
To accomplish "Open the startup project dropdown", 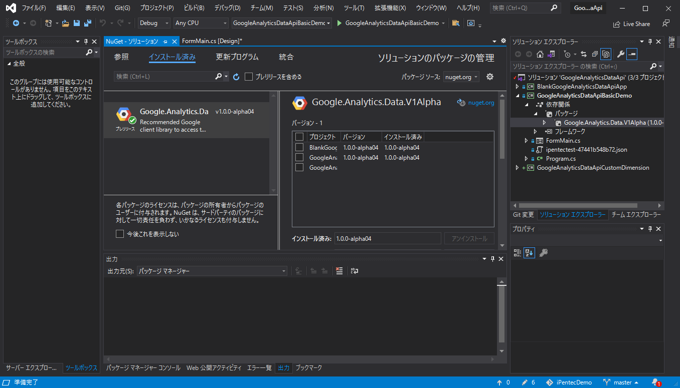I will 281,23.
